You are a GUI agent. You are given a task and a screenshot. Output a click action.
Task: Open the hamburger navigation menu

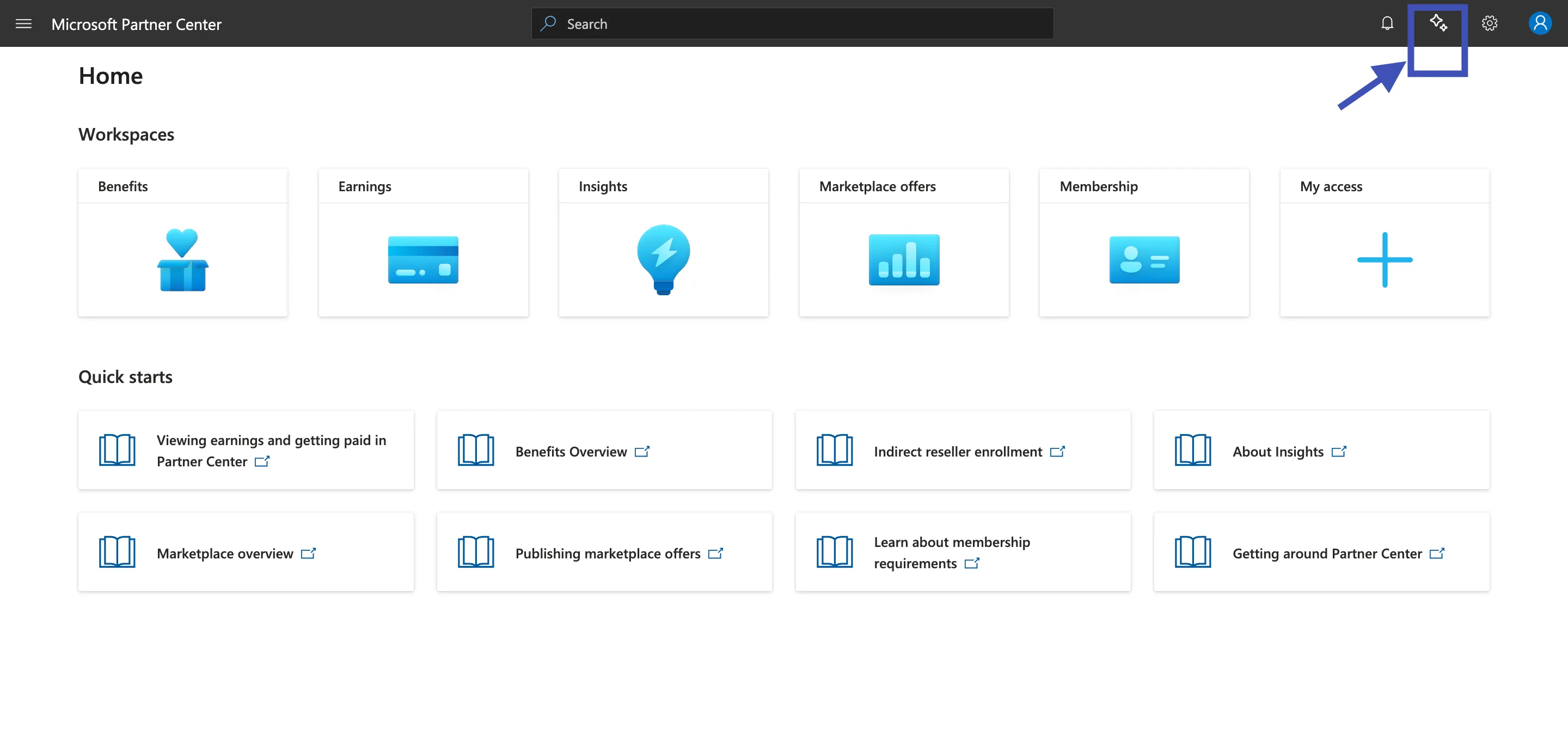(x=23, y=24)
